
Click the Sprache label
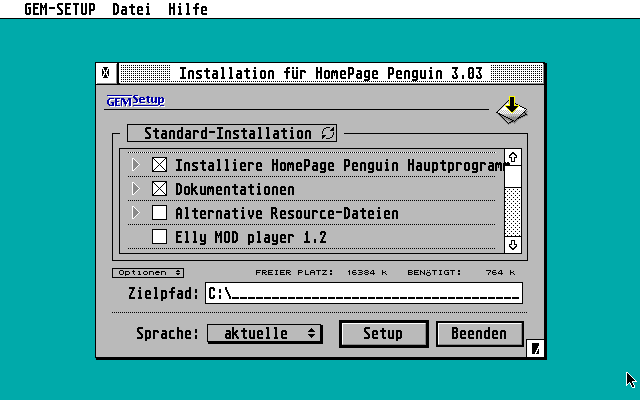click(167, 334)
